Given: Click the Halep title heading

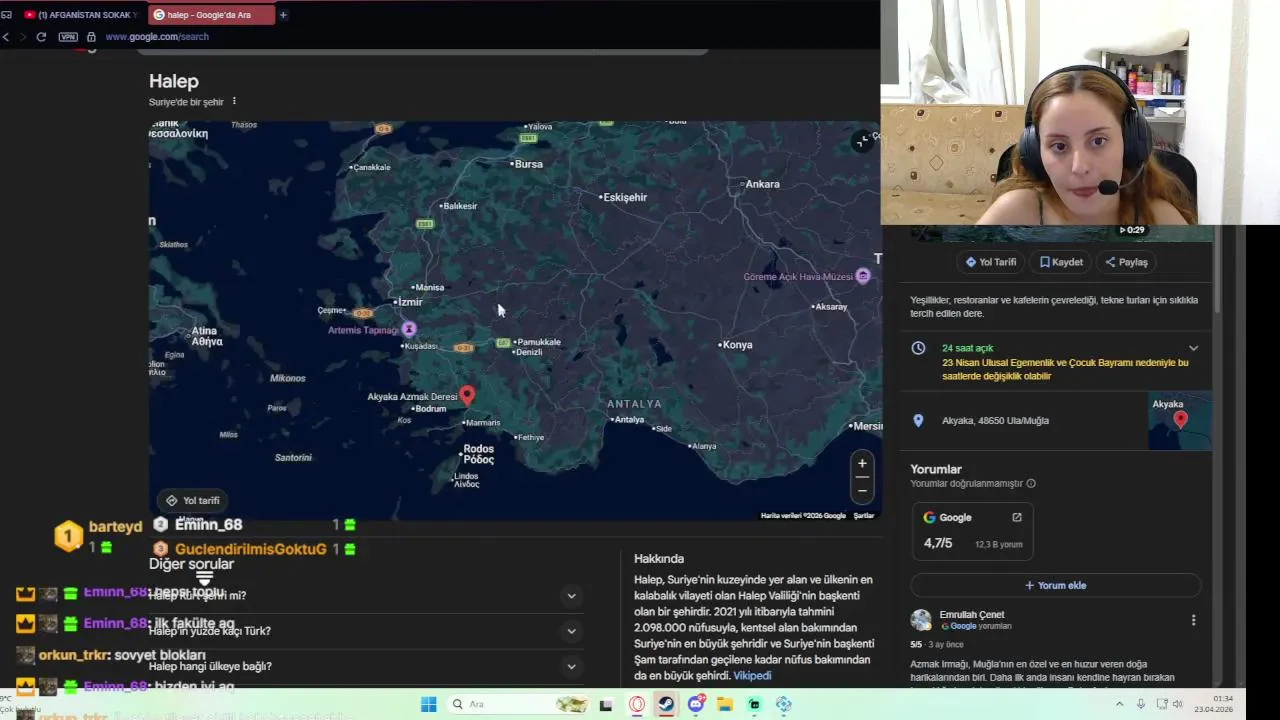Looking at the screenshot, I should pyautogui.click(x=174, y=81).
